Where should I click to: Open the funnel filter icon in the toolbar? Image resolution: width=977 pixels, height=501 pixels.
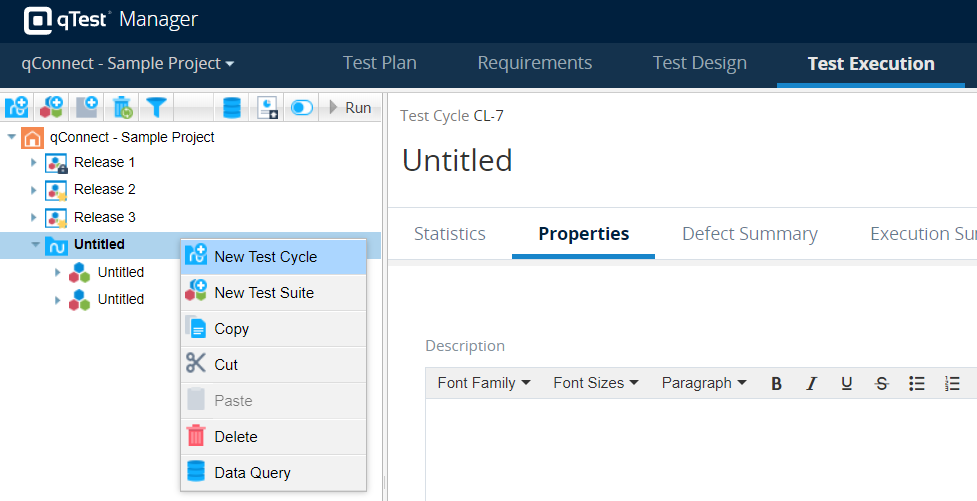[x=157, y=107]
